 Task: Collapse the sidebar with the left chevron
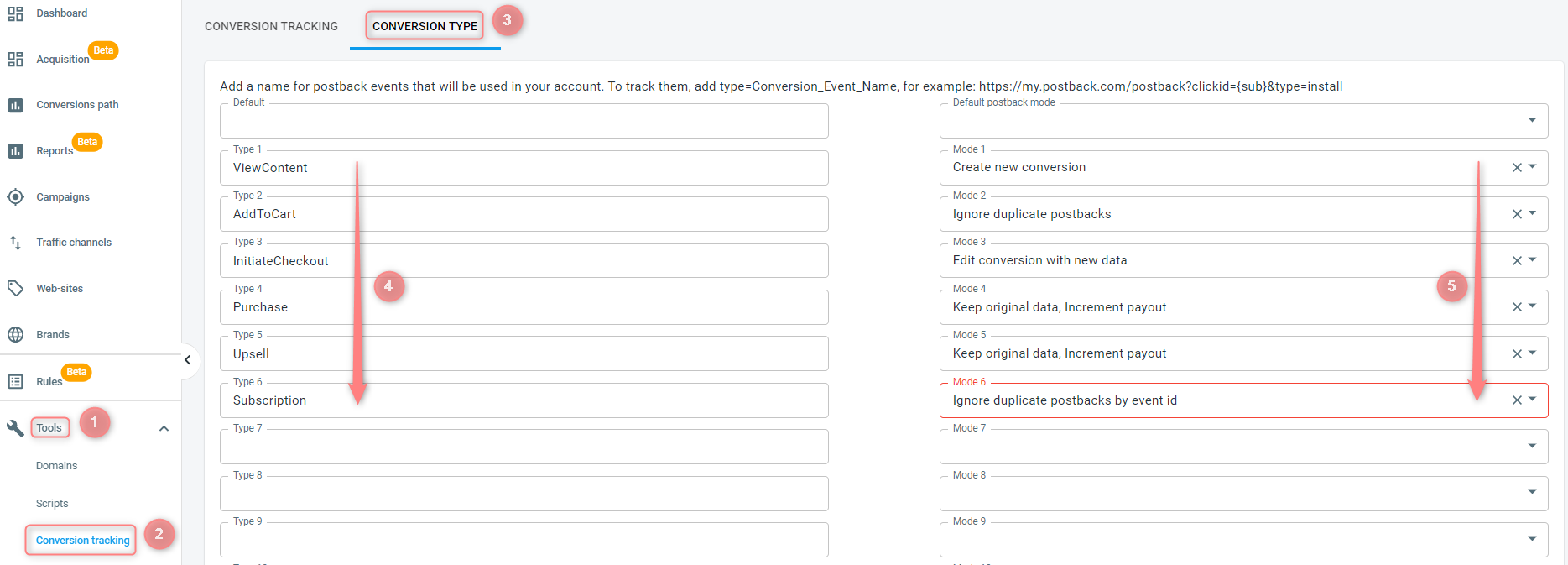click(x=188, y=360)
